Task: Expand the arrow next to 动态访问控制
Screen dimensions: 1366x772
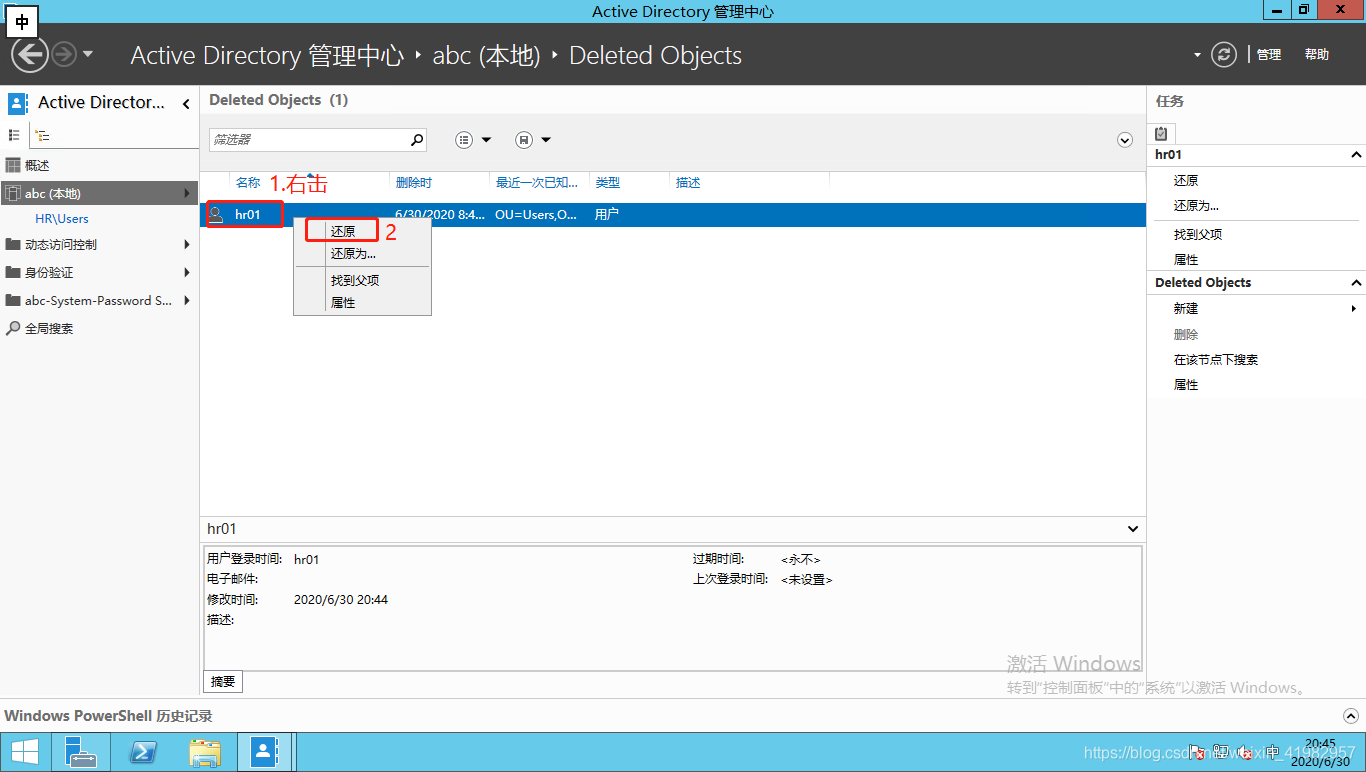Action: point(186,244)
